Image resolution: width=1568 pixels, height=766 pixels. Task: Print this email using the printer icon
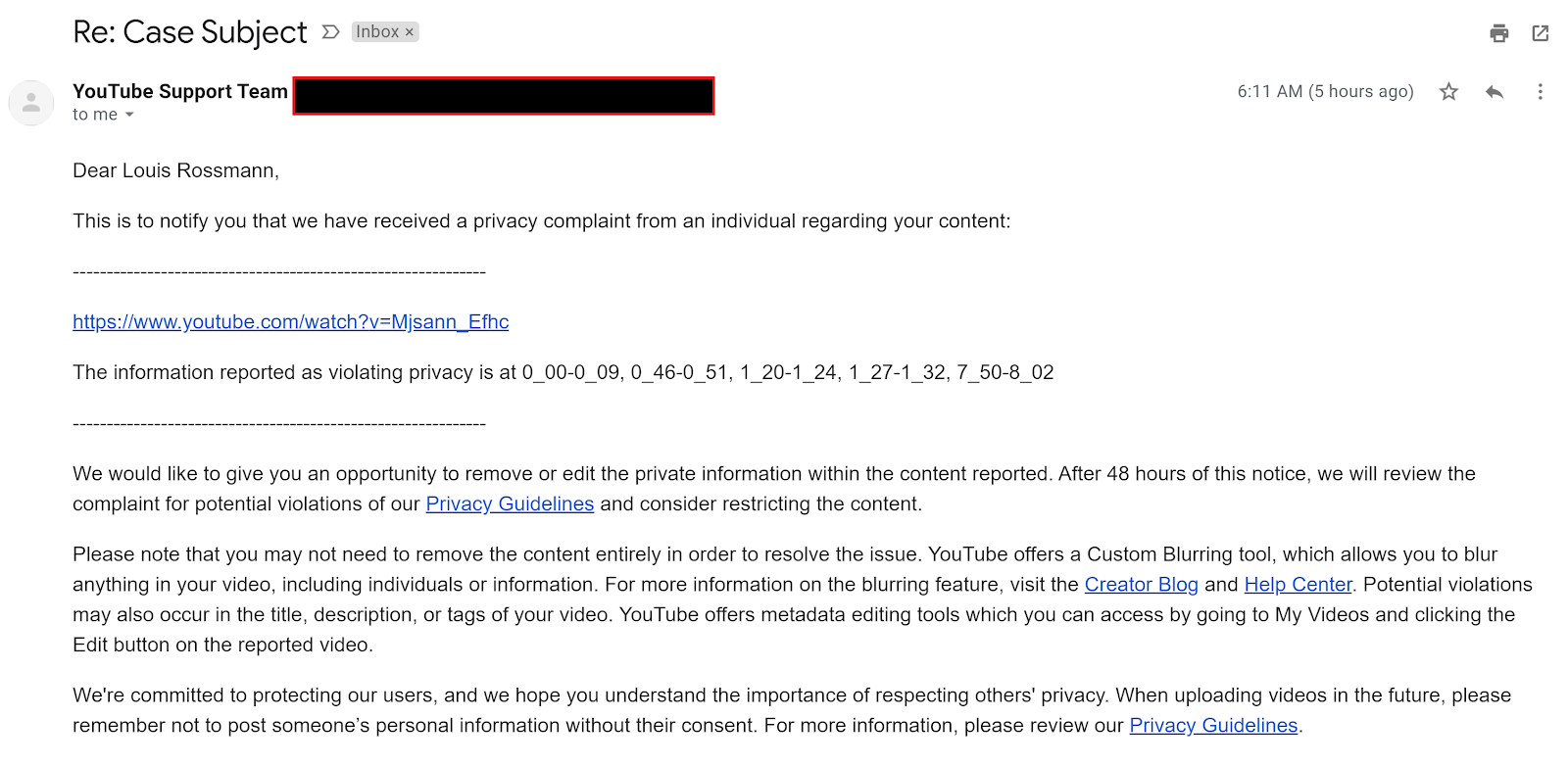pyautogui.click(x=1498, y=33)
